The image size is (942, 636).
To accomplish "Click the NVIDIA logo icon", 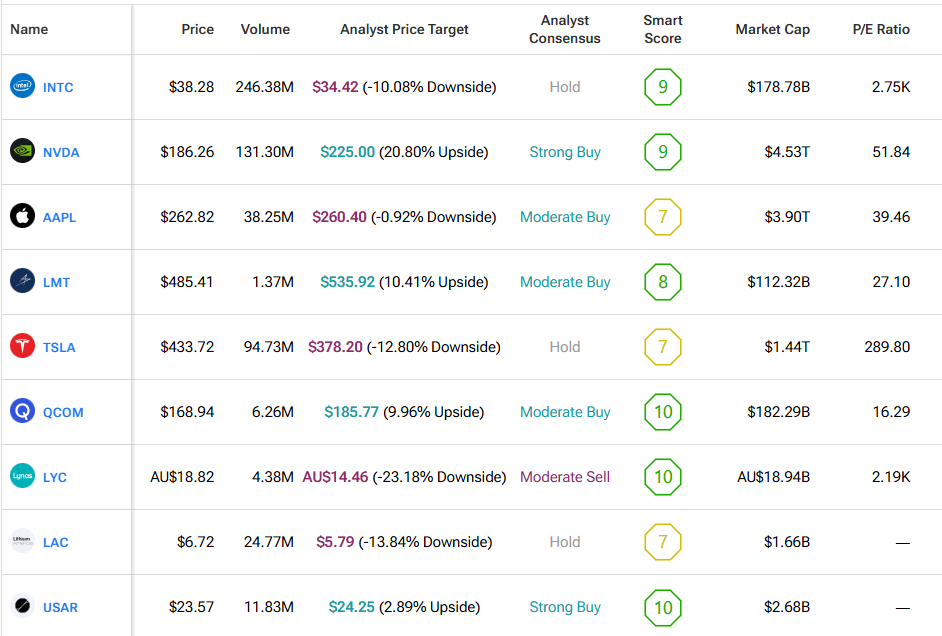I will [x=22, y=152].
